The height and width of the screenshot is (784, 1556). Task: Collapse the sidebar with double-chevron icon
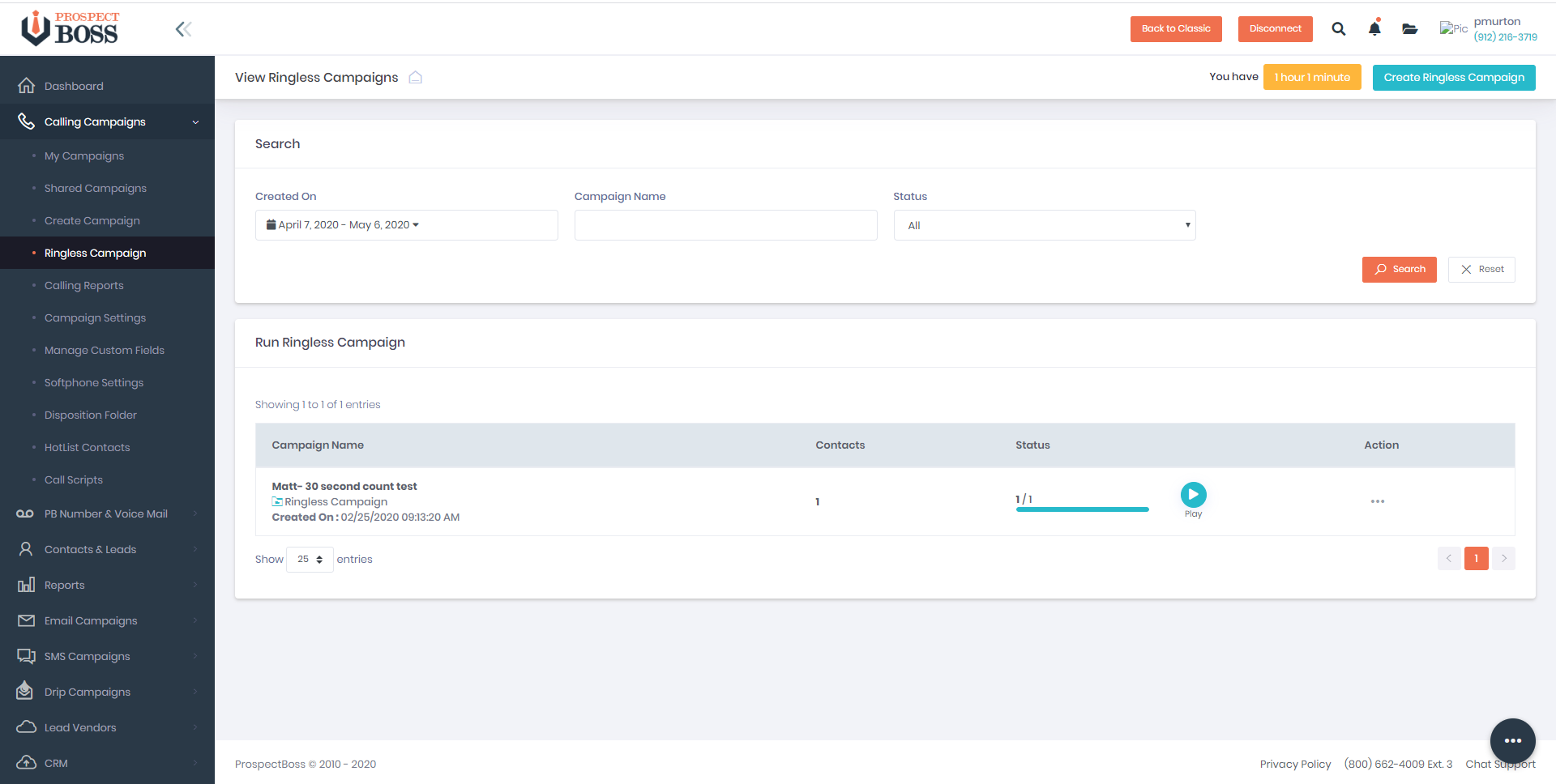pos(183,29)
